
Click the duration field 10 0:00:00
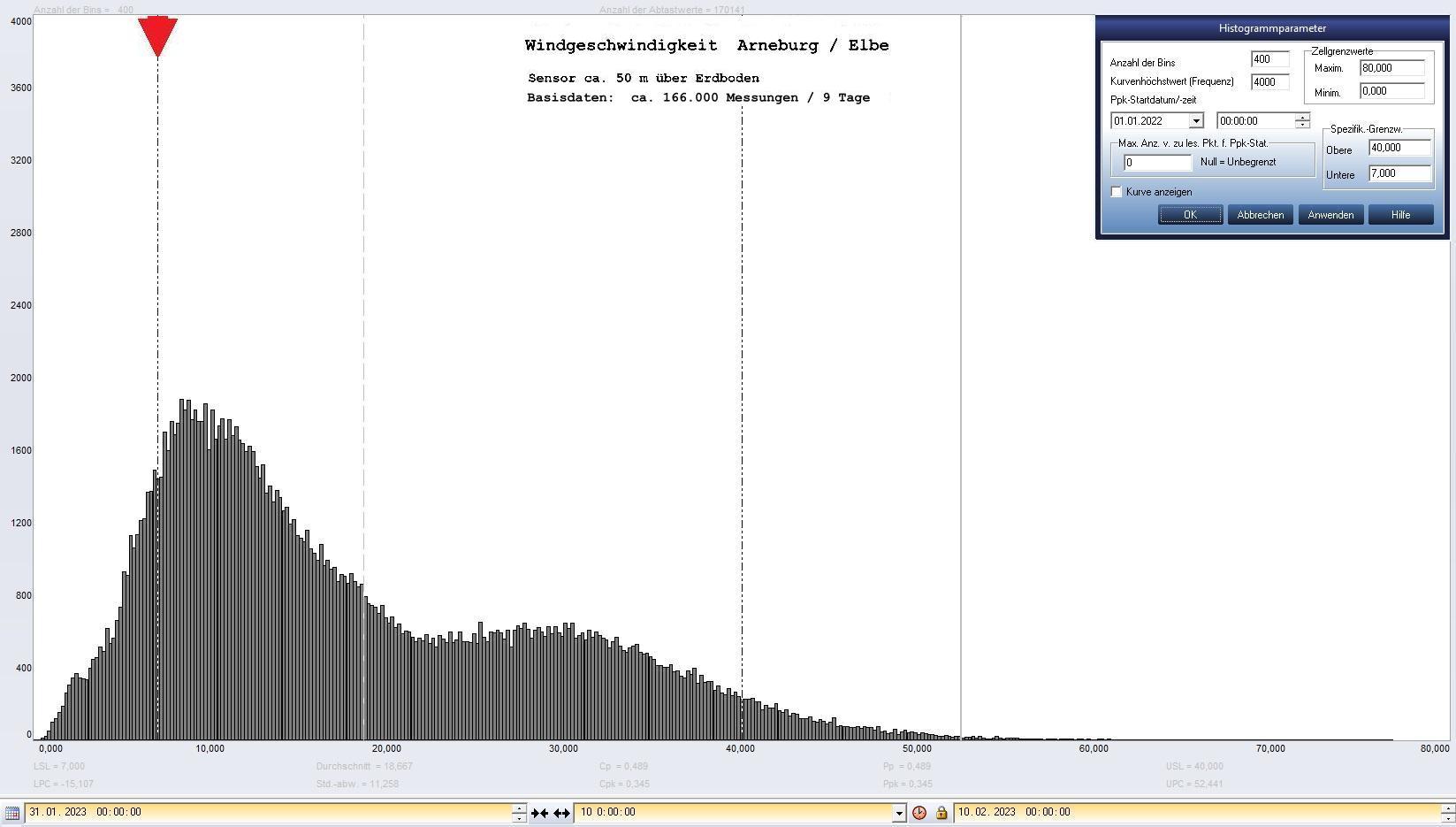pyautogui.click(x=734, y=812)
